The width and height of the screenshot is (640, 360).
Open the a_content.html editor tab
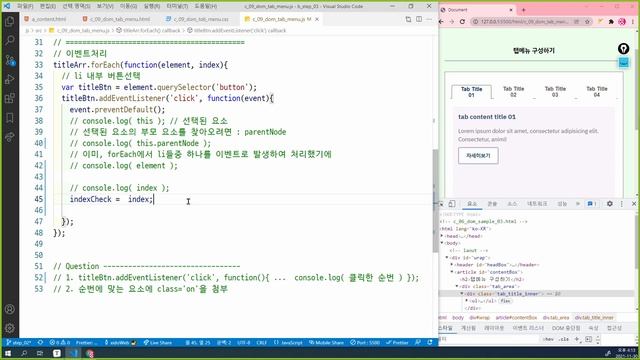tap(45, 19)
